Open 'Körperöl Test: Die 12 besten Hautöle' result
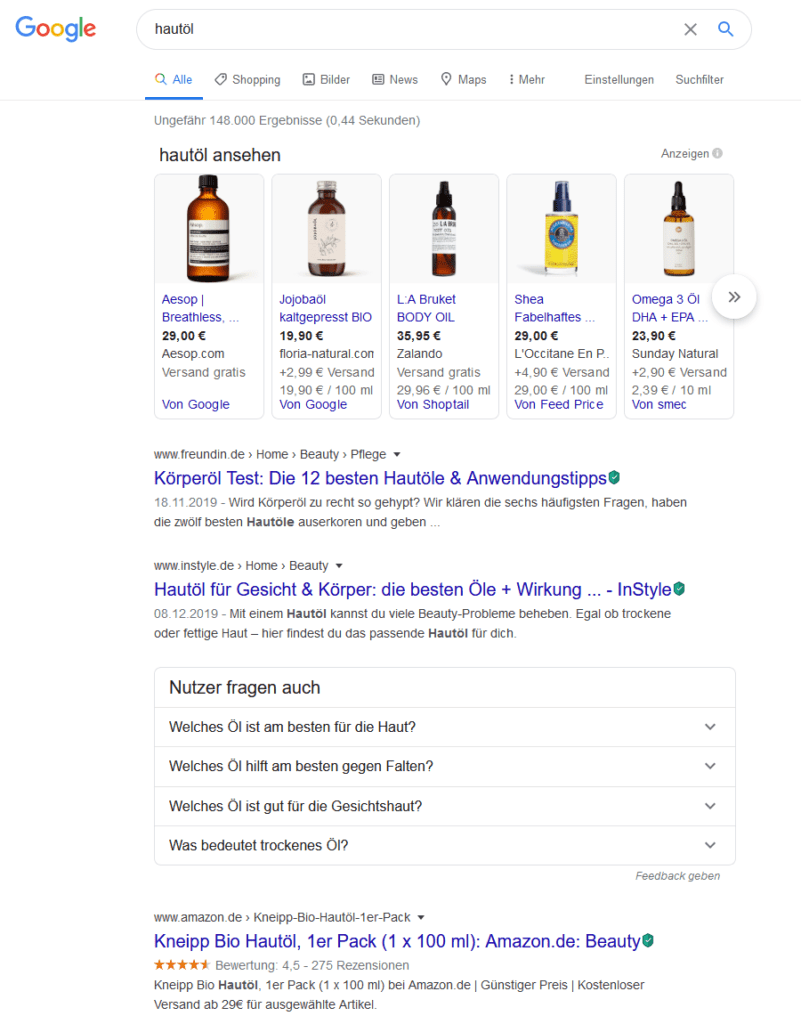The width and height of the screenshot is (801, 1024). pos(380,478)
